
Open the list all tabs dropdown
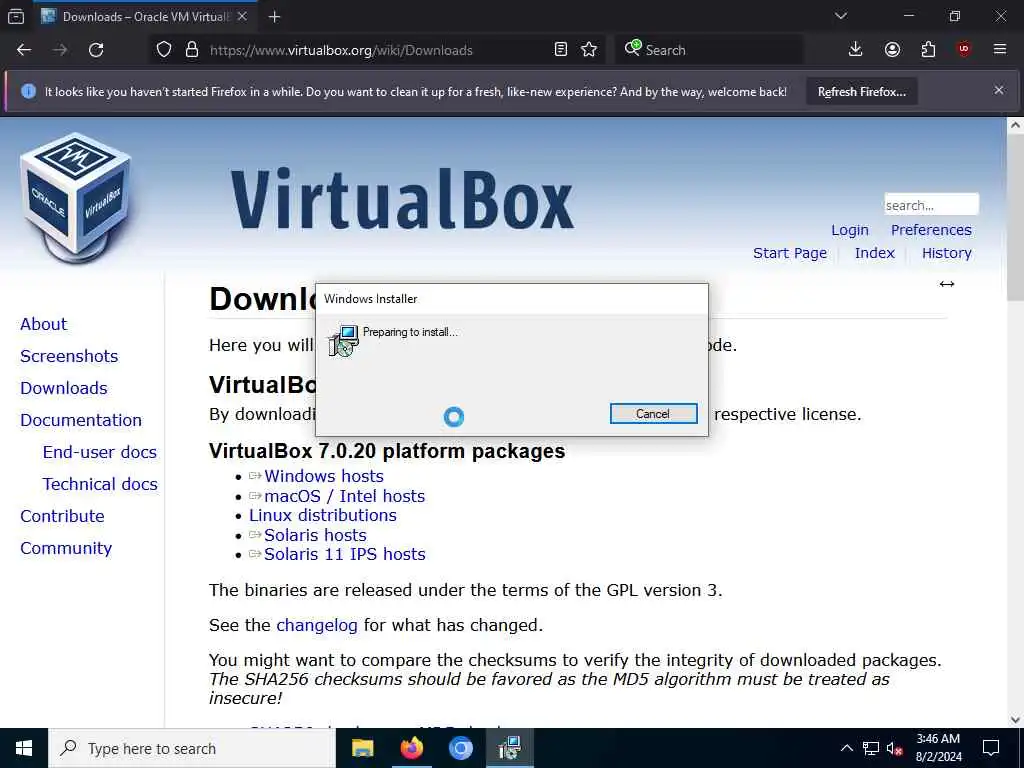pos(841,16)
